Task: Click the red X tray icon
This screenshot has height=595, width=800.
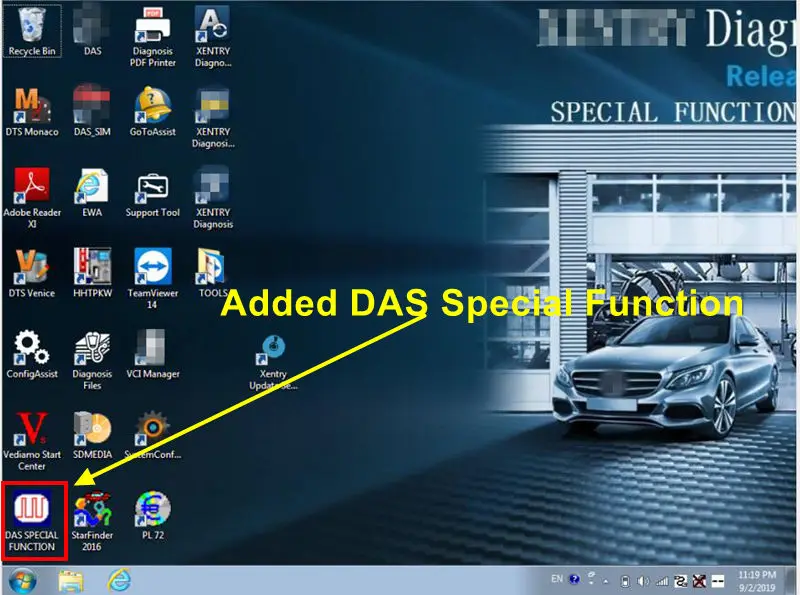Action: tap(699, 581)
